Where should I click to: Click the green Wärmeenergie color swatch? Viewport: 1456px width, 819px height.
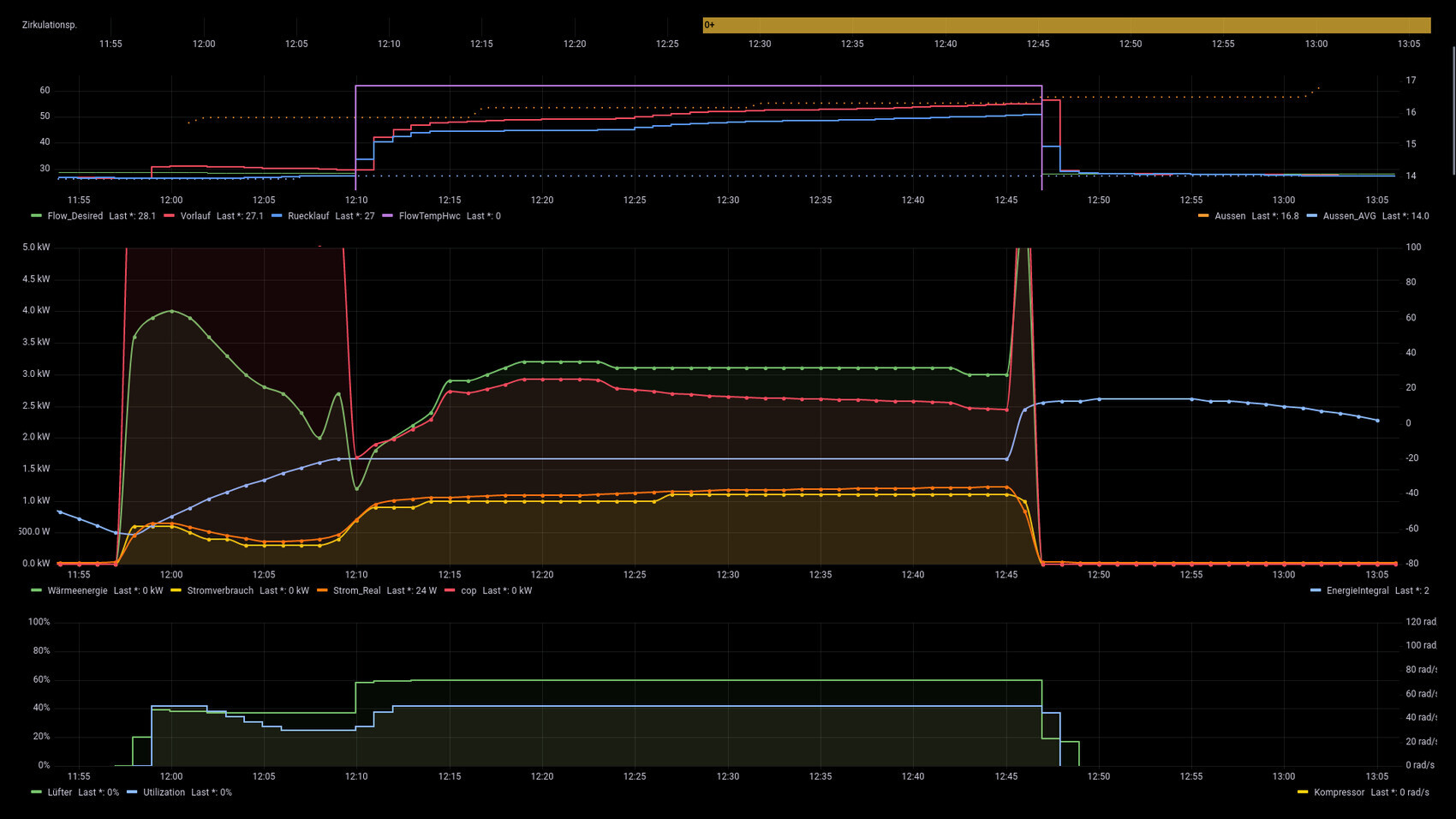coord(36,590)
